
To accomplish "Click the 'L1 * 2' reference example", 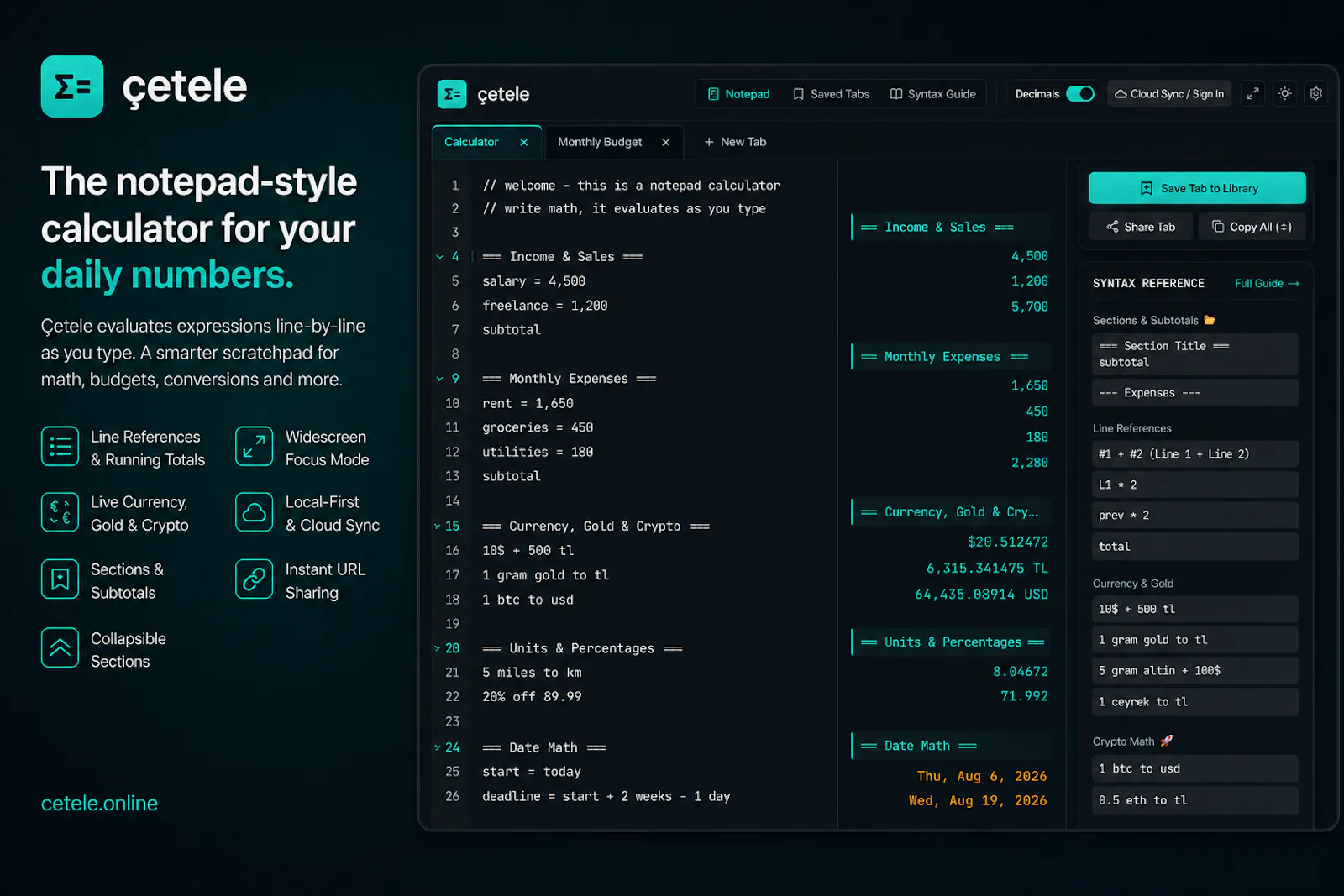I will click(x=1195, y=485).
